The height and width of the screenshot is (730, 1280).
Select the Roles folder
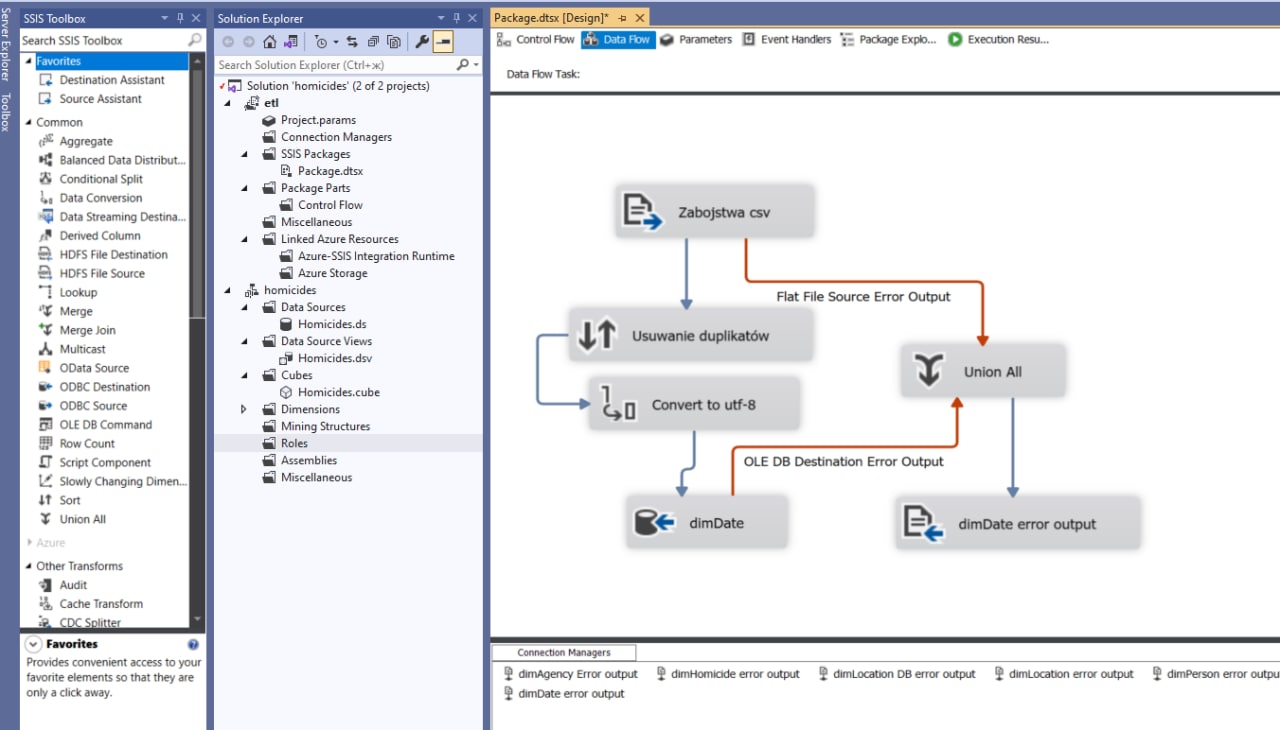294,443
